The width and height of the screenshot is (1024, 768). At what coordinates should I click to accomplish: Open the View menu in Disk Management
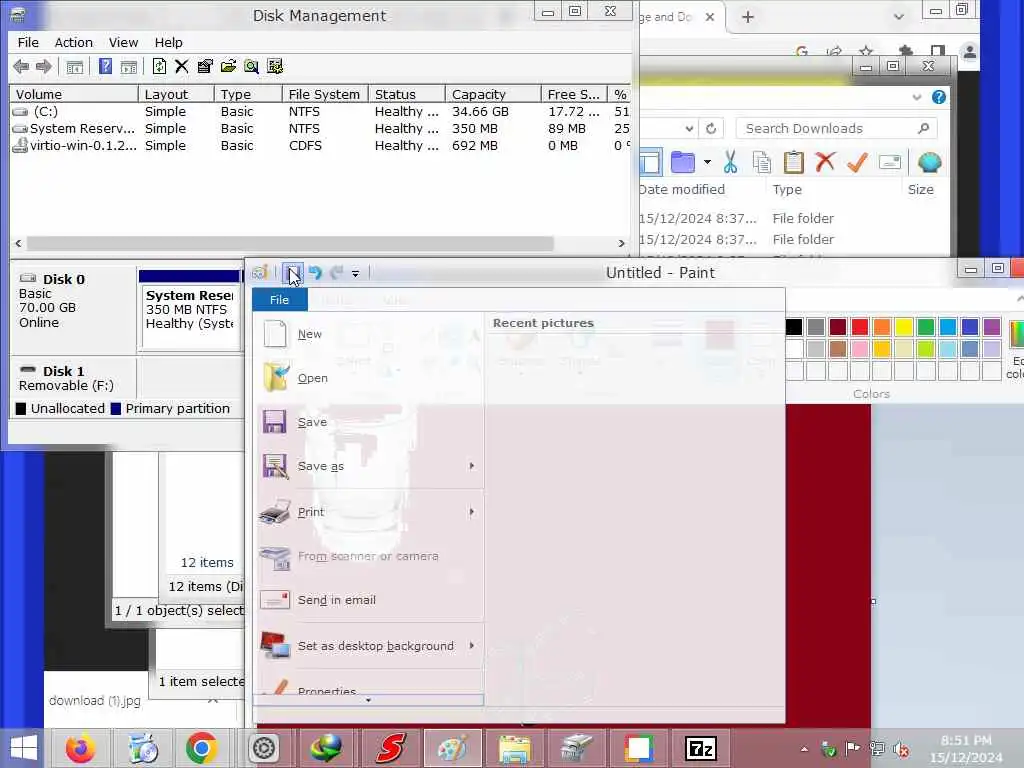pyautogui.click(x=123, y=42)
